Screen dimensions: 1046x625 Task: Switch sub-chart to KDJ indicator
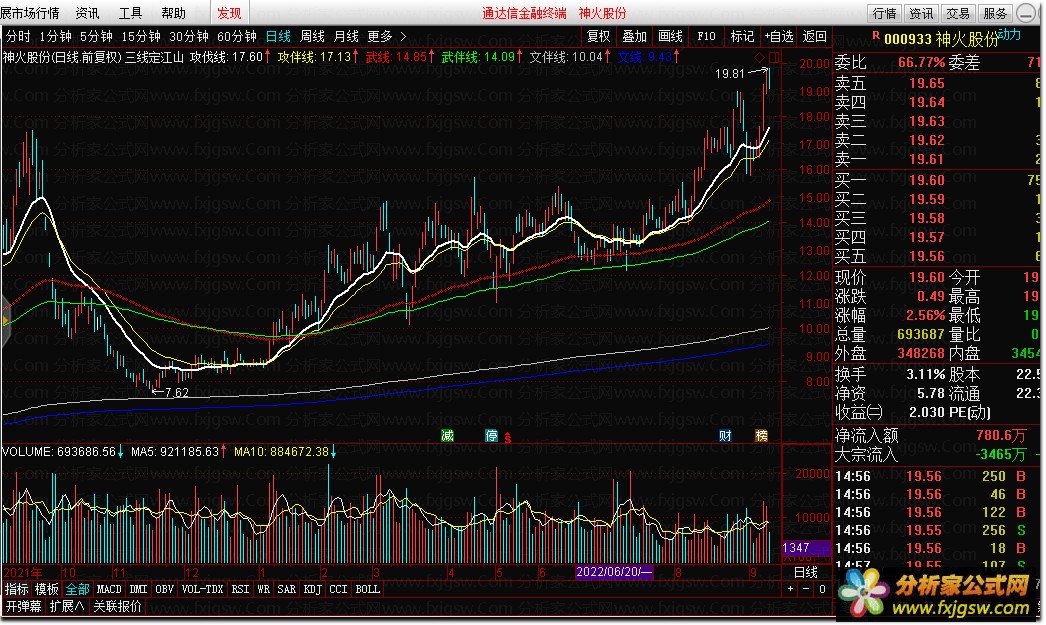click(312, 589)
